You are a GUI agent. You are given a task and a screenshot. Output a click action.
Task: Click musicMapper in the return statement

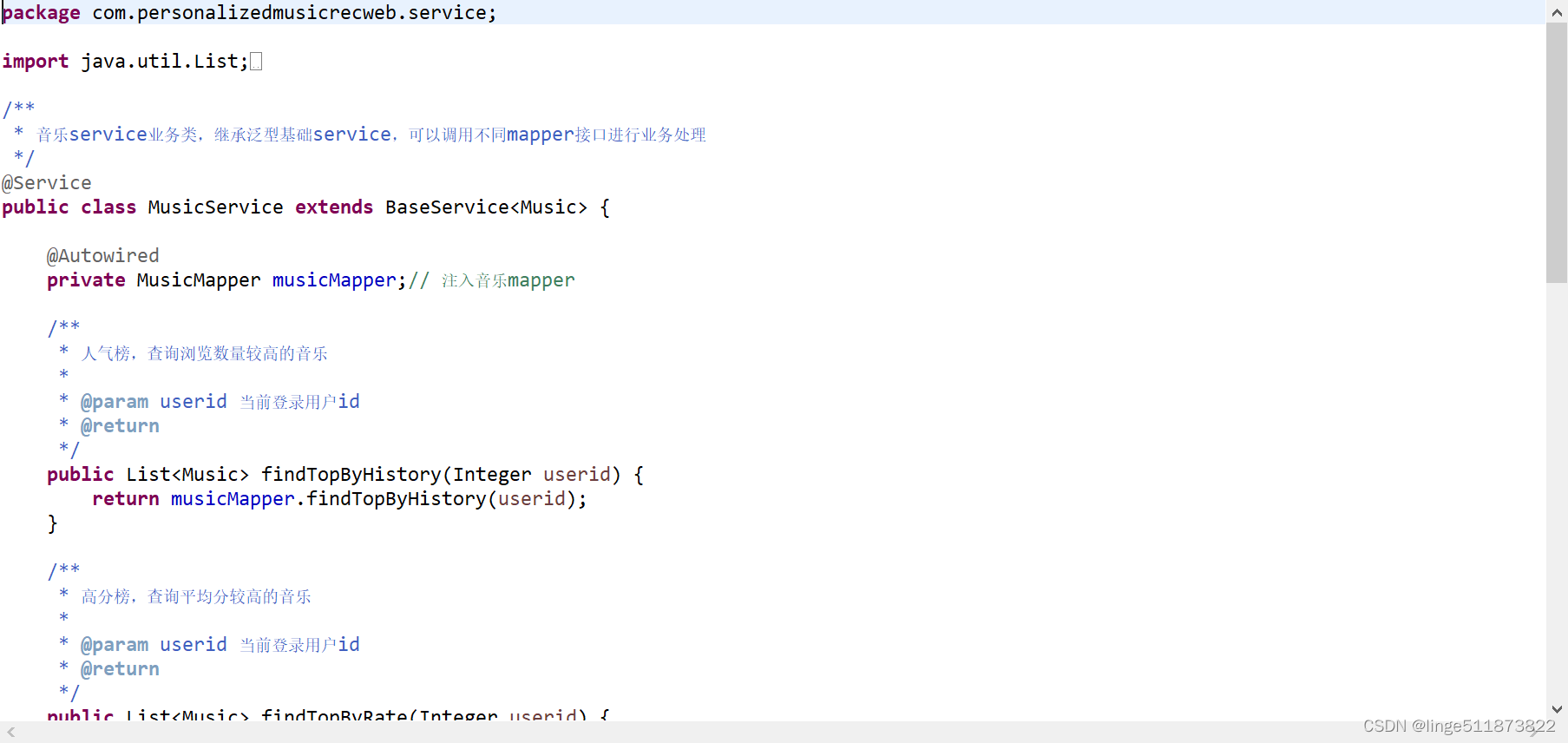pyautogui.click(x=233, y=499)
